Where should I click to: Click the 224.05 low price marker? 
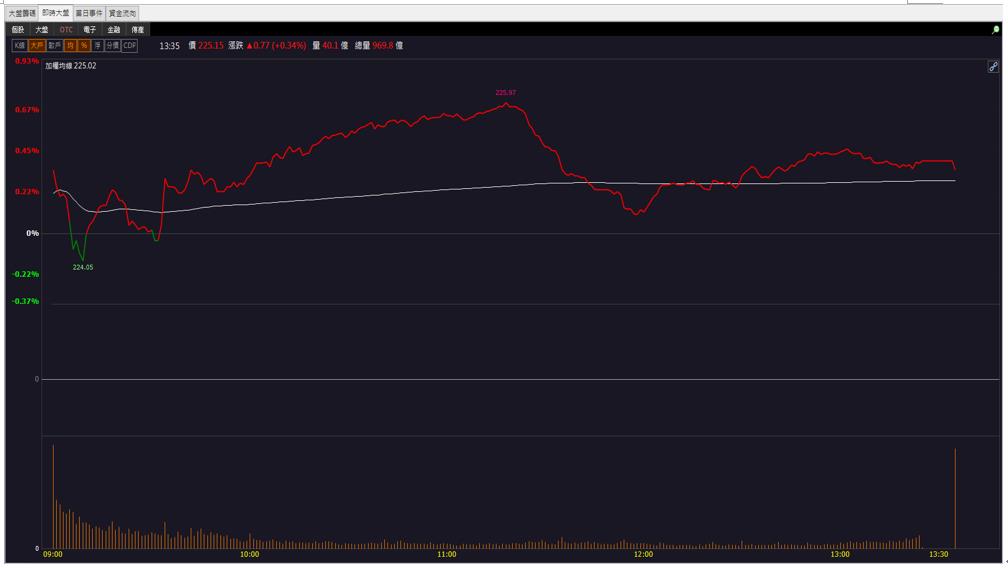click(83, 267)
